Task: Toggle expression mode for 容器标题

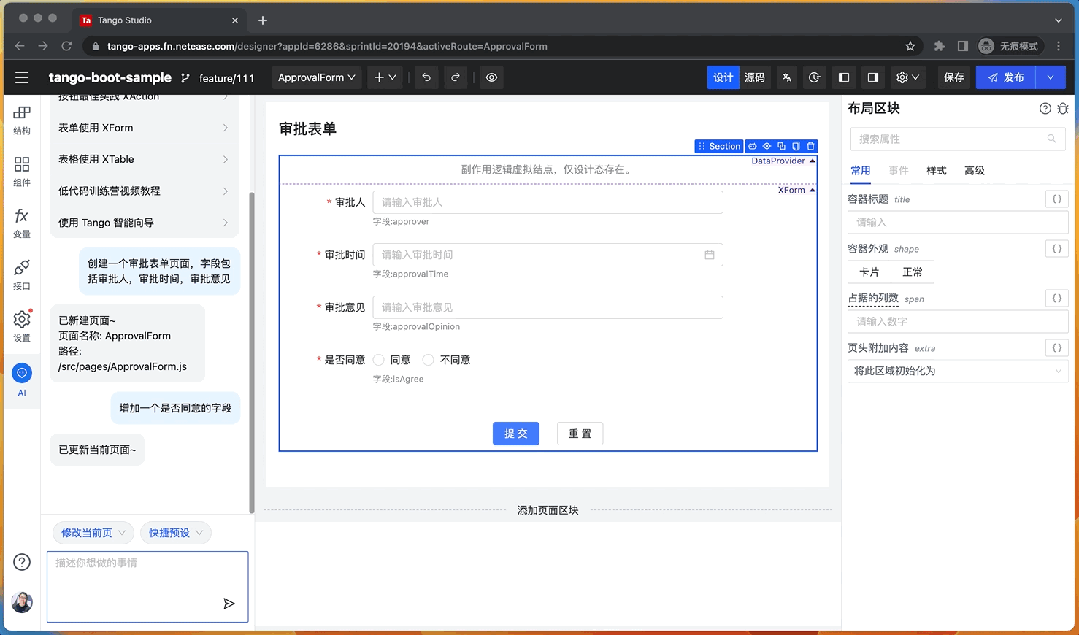Action: point(1056,199)
